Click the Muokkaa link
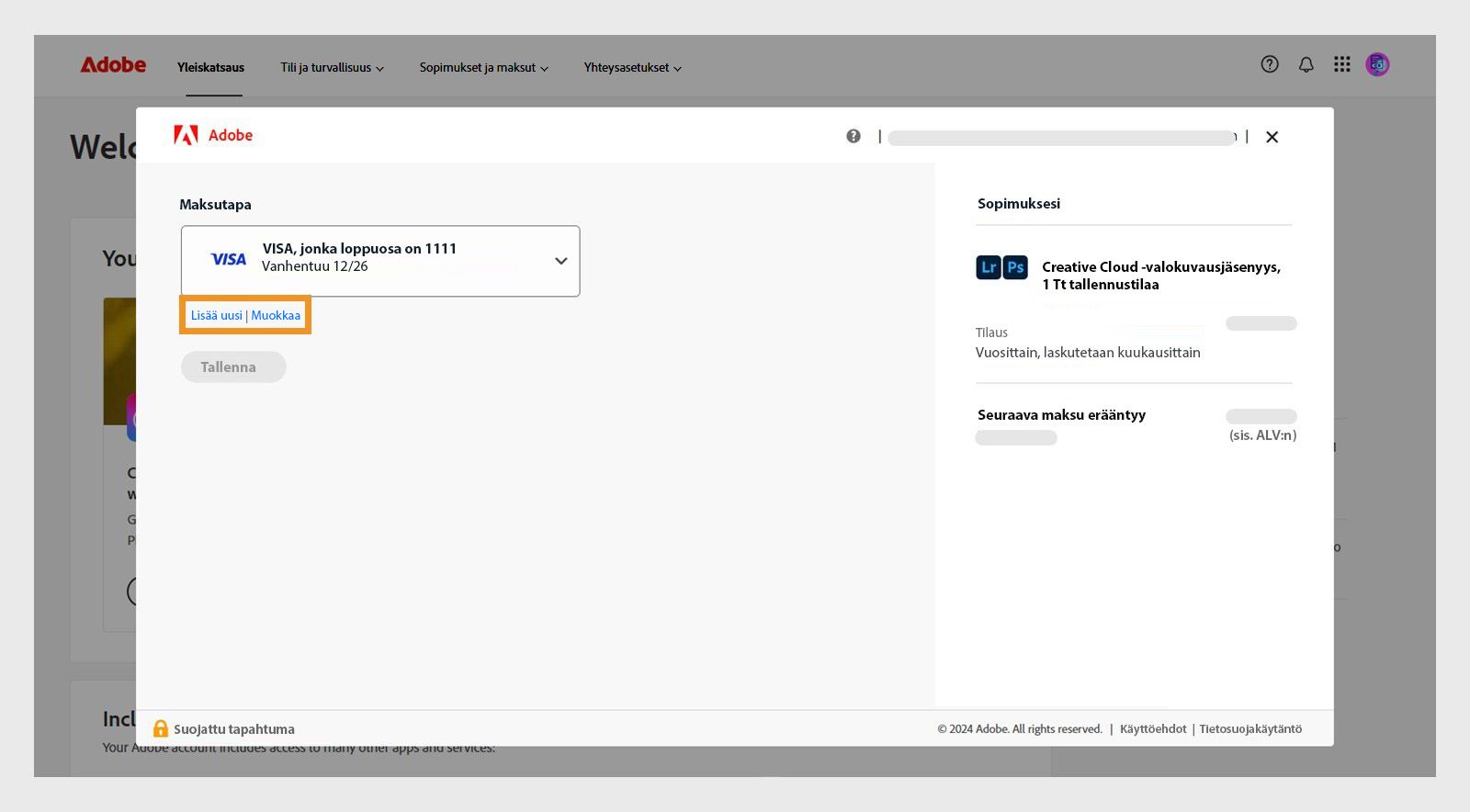This screenshot has height=812, width=1470. pos(276,315)
